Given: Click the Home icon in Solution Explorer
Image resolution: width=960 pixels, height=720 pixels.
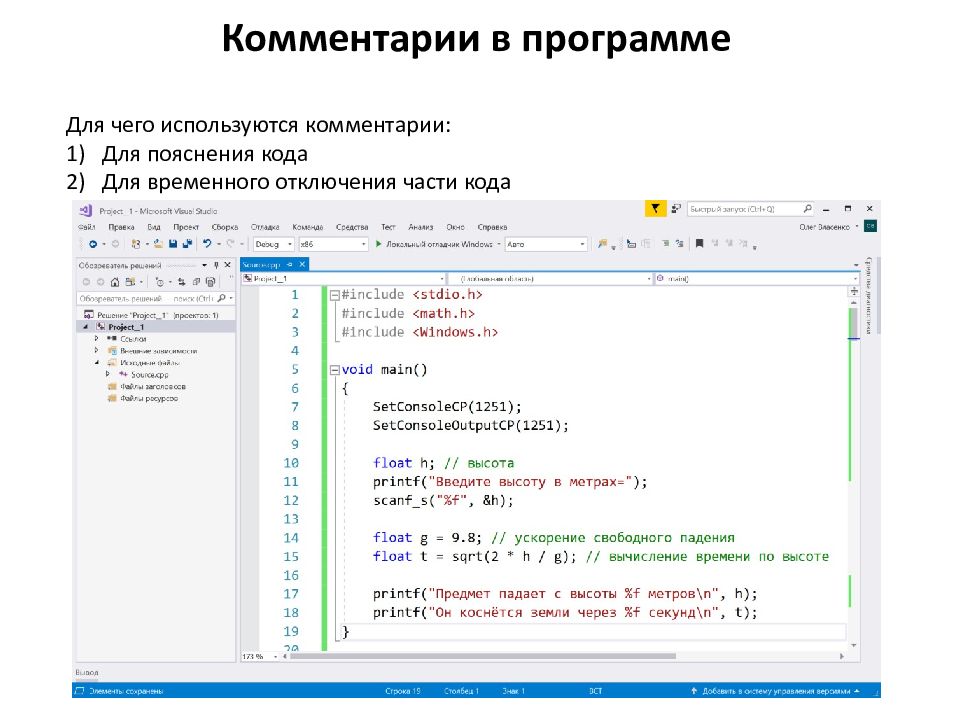Looking at the screenshot, I should point(115,282).
